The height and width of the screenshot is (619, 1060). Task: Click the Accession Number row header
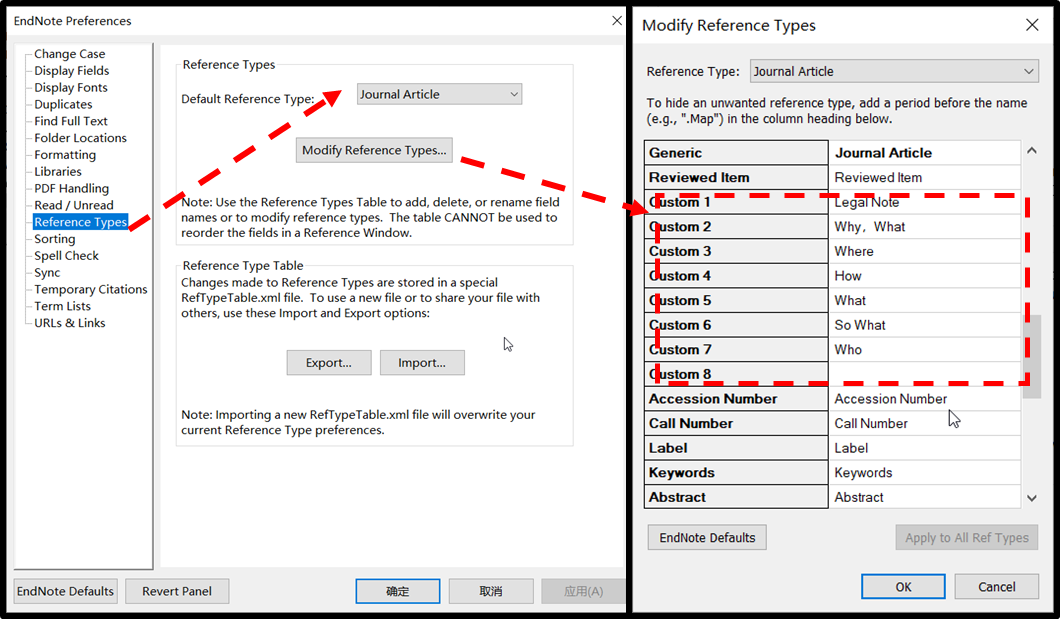pos(736,399)
